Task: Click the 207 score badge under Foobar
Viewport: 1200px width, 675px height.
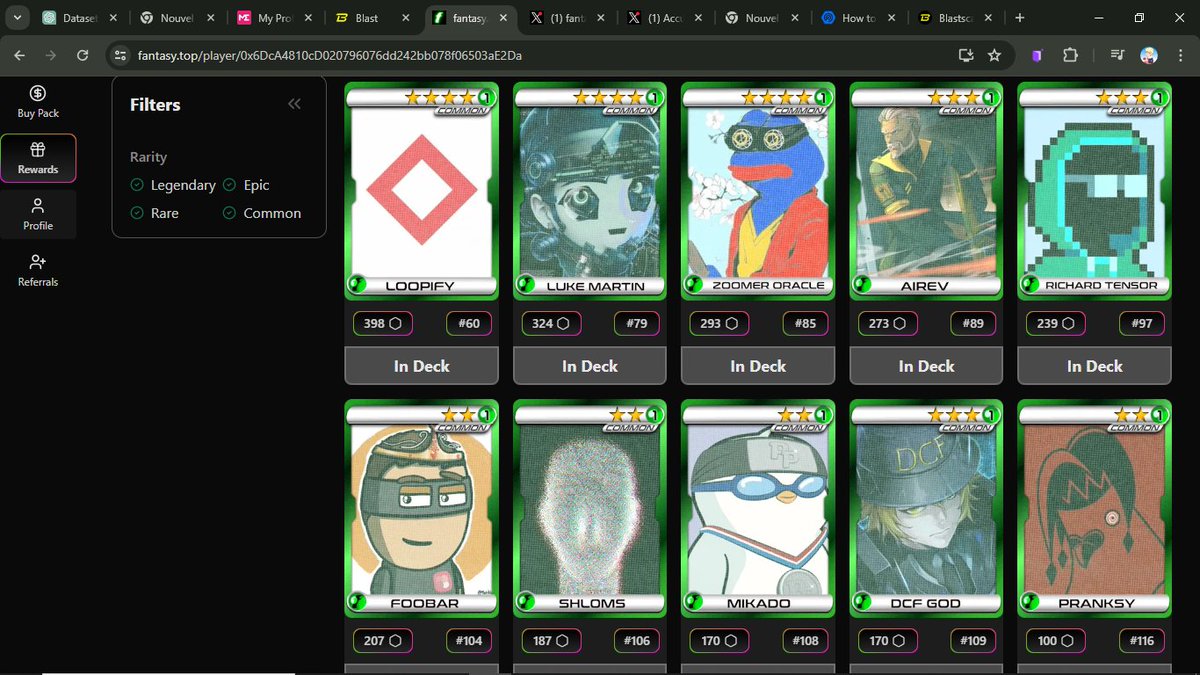Action: [383, 640]
